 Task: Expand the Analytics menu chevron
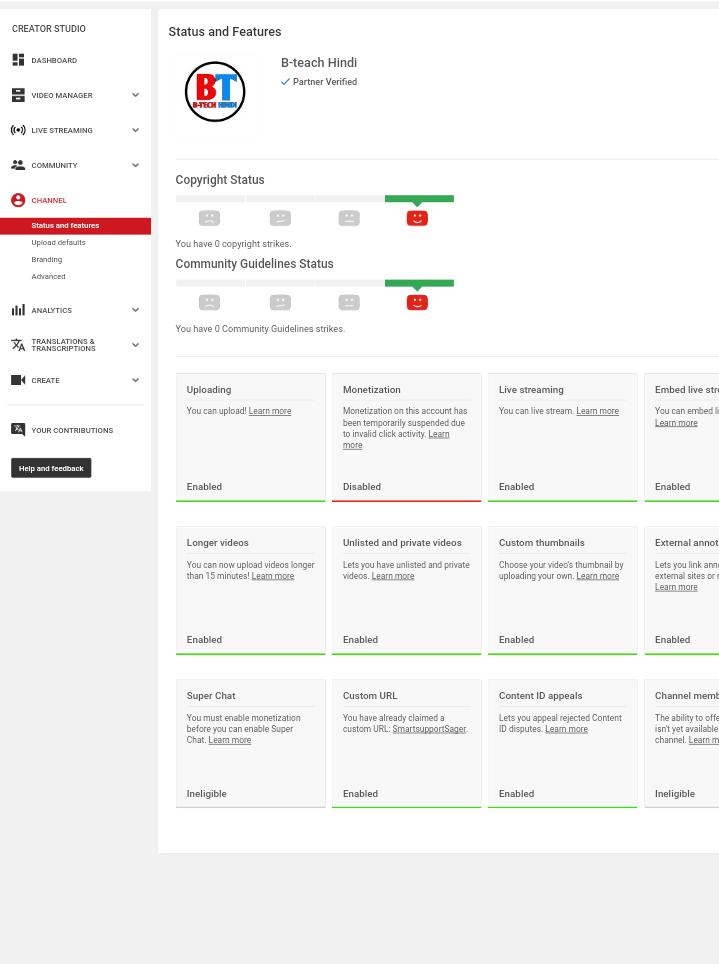[135, 310]
